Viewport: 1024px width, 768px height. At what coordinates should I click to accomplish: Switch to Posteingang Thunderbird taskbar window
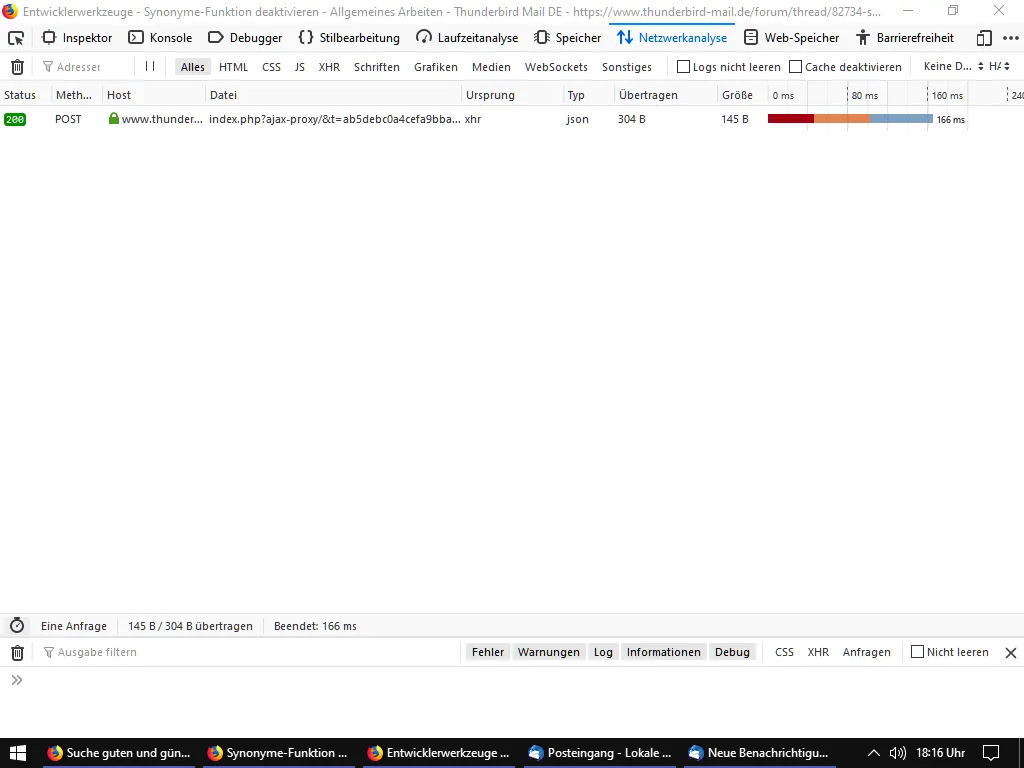tap(601, 752)
